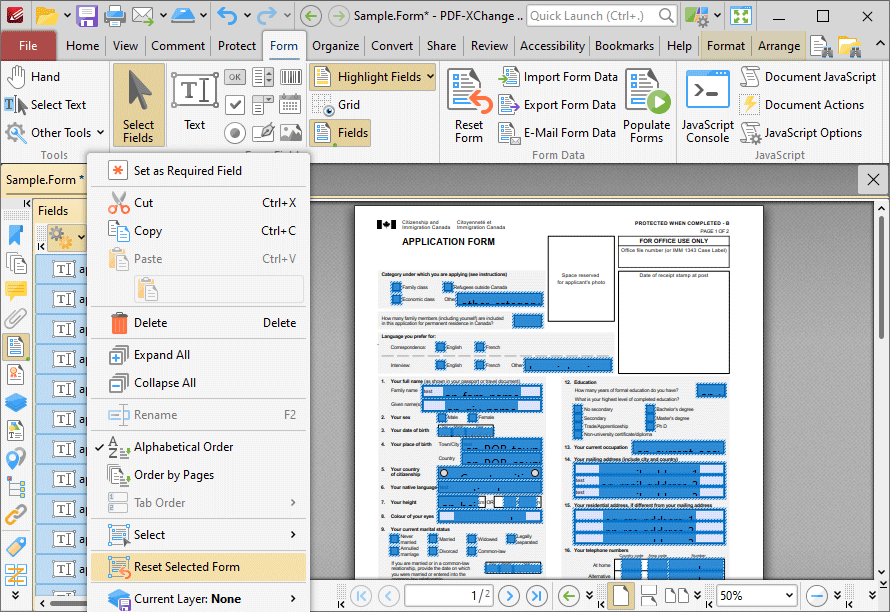
Task: Toggle the Grid display
Action: [x=336, y=104]
